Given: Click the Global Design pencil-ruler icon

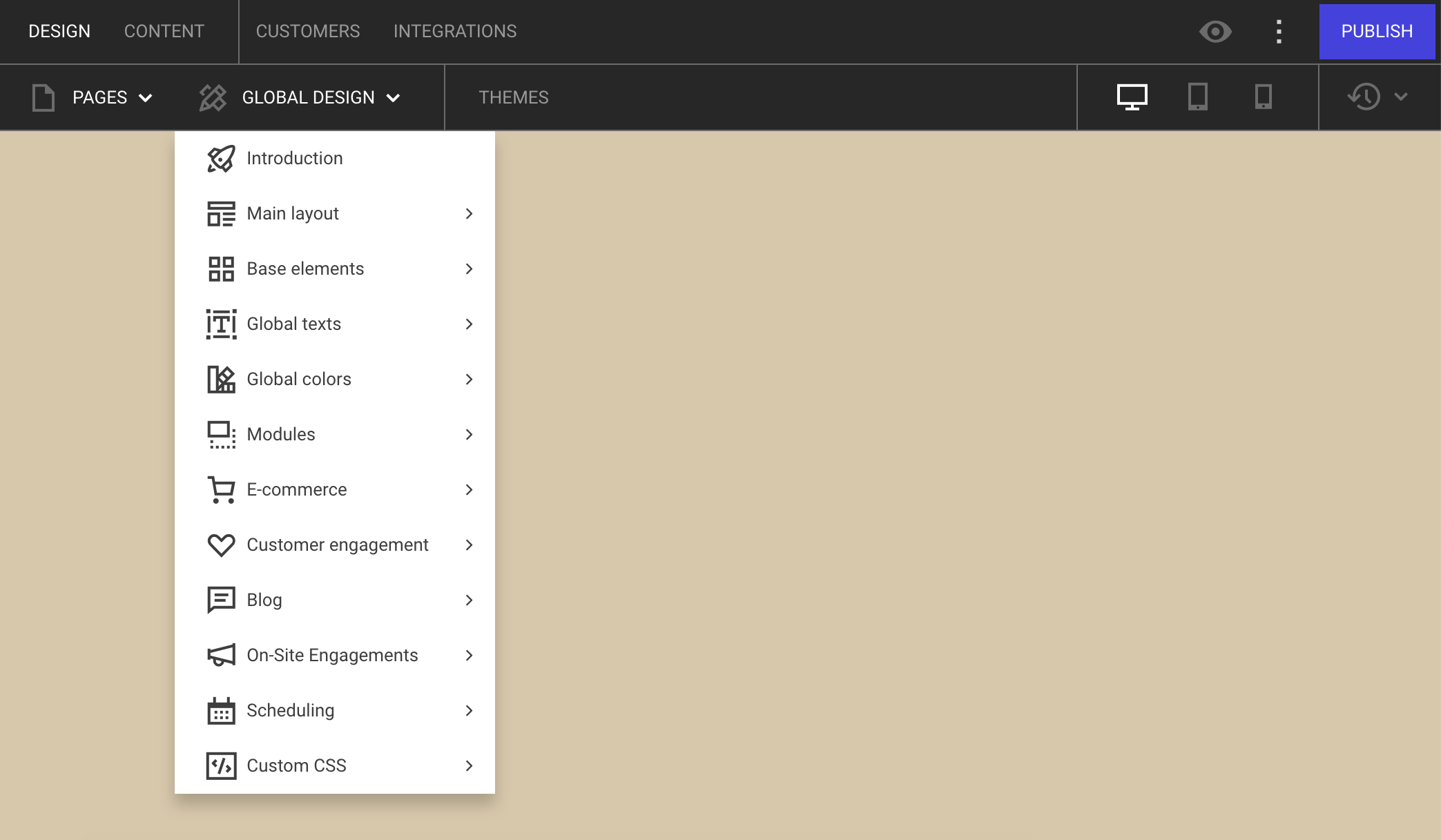Looking at the screenshot, I should pos(213,97).
